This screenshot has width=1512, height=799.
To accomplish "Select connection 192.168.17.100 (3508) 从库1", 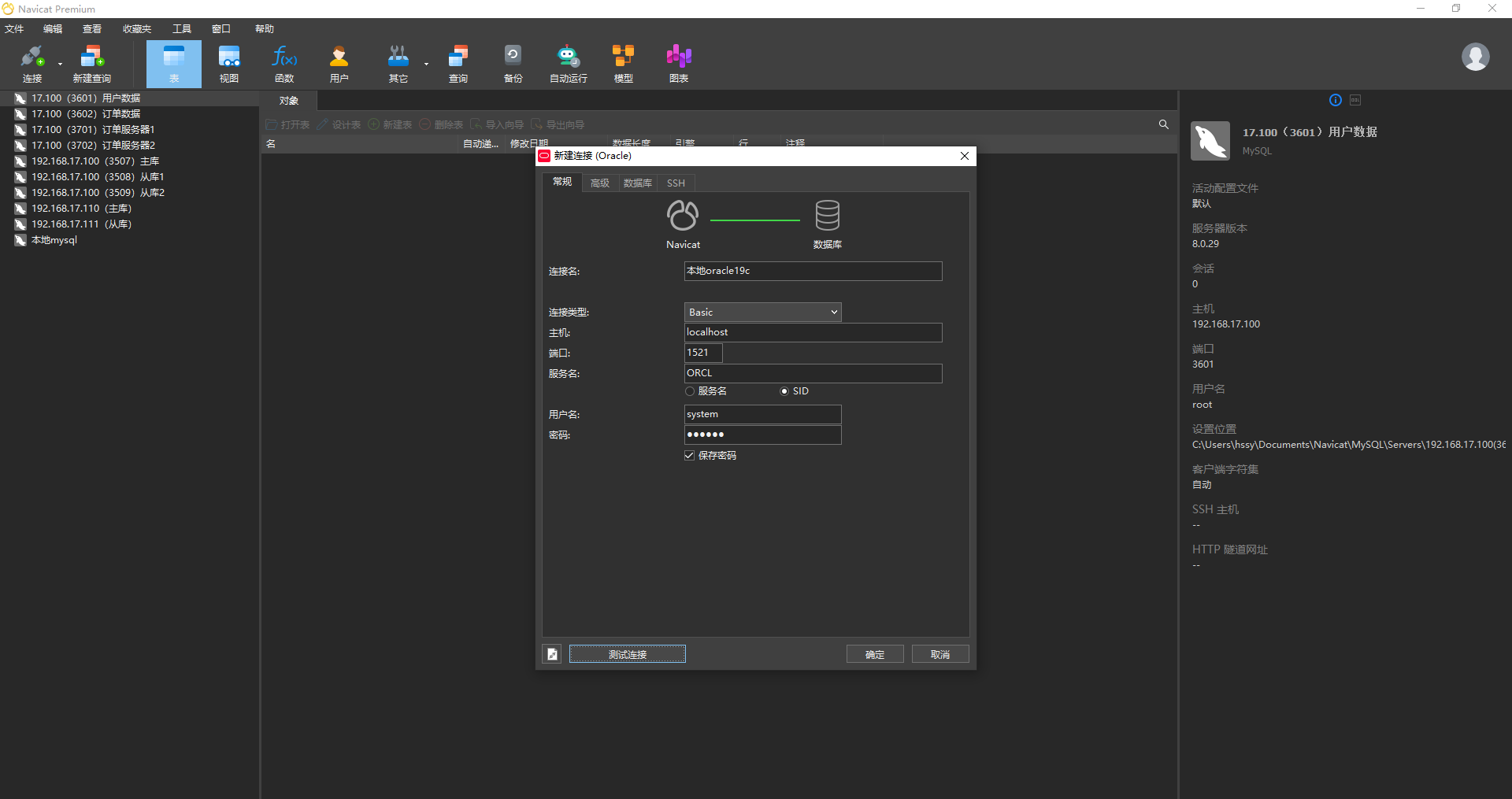I will [129, 177].
